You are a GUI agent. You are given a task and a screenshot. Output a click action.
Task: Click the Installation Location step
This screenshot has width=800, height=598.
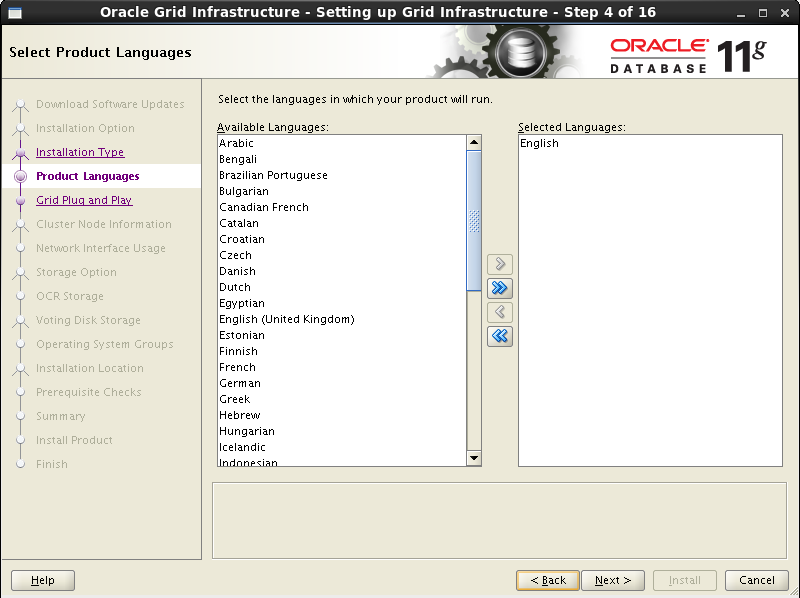point(90,368)
